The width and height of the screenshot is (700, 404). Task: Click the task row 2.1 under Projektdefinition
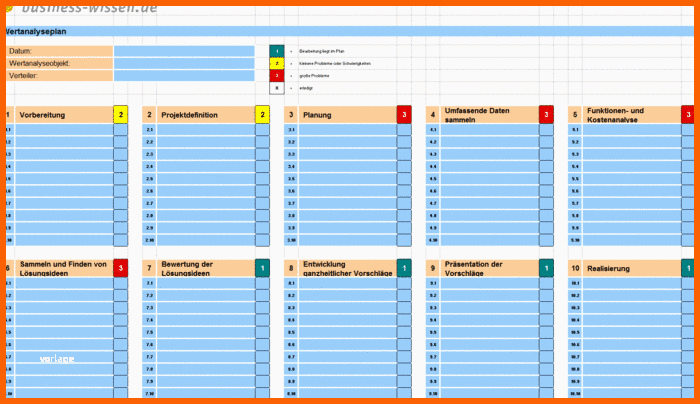point(205,130)
